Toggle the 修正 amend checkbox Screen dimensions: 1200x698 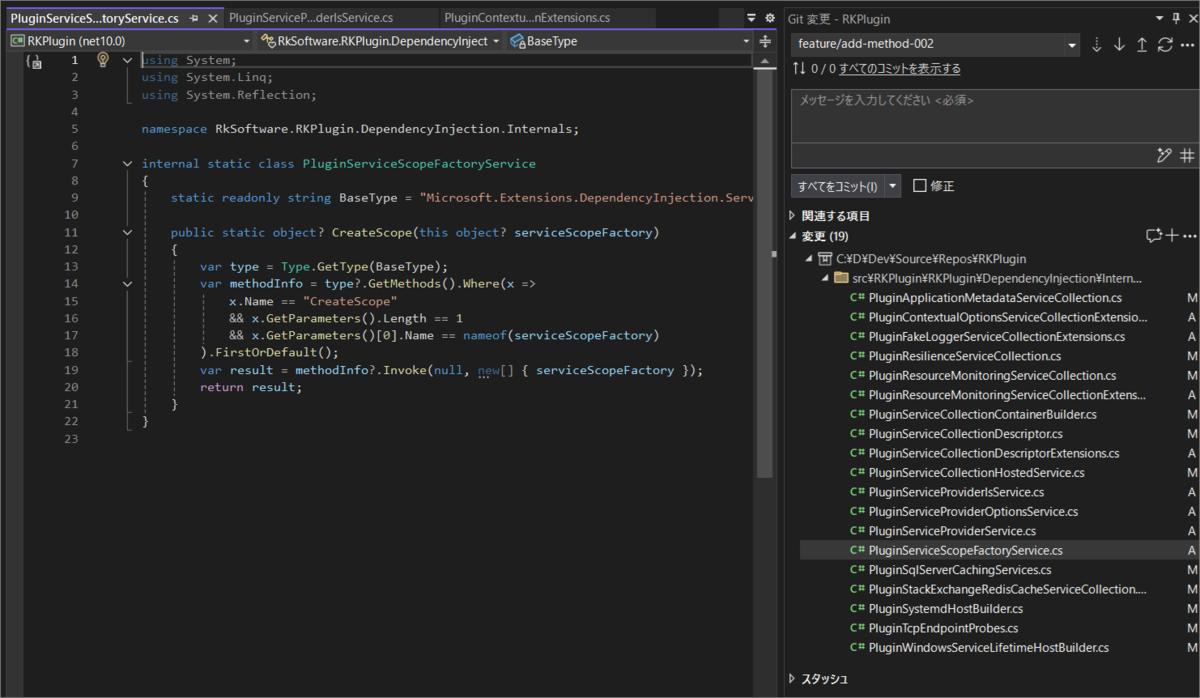(920, 186)
